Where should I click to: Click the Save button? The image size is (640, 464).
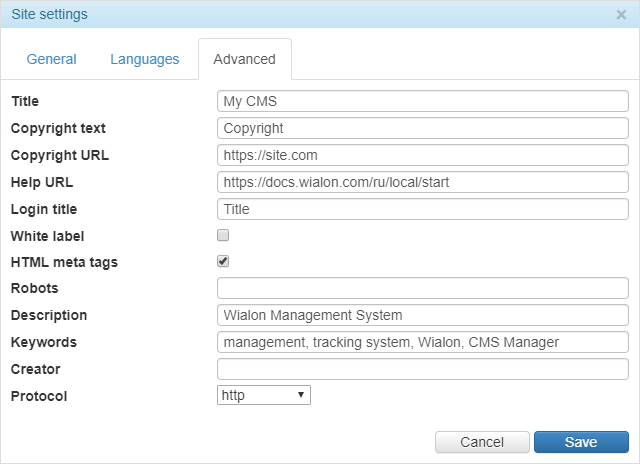click(x=581, y=442)
